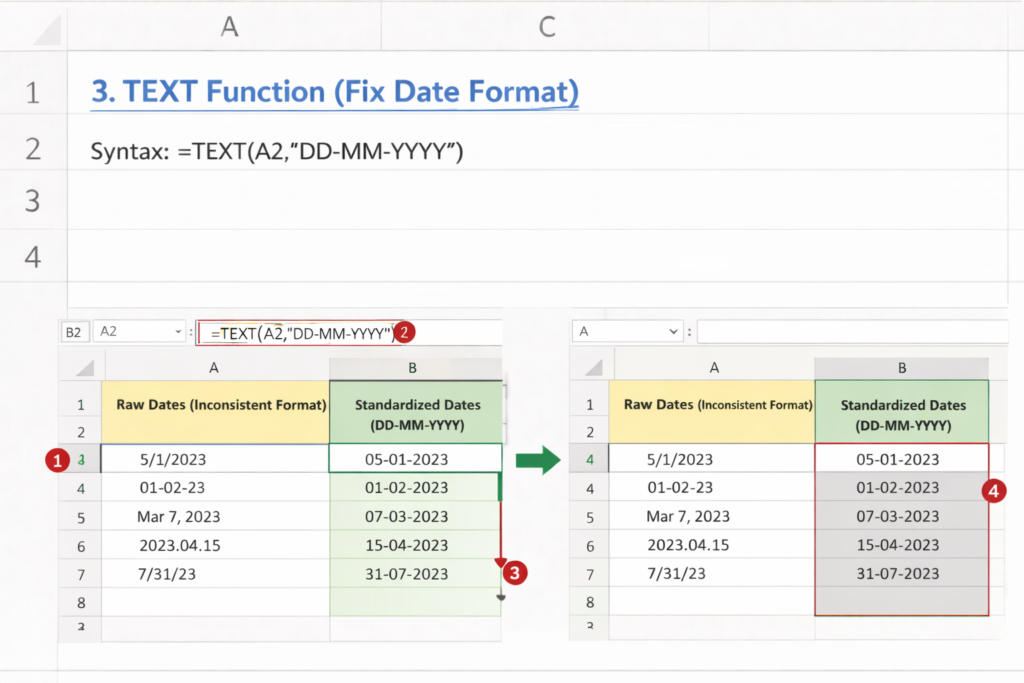Viewport: 1024px width, 683px height.
Task: Click the B2 cell reference box
Action: coord(74,332)
